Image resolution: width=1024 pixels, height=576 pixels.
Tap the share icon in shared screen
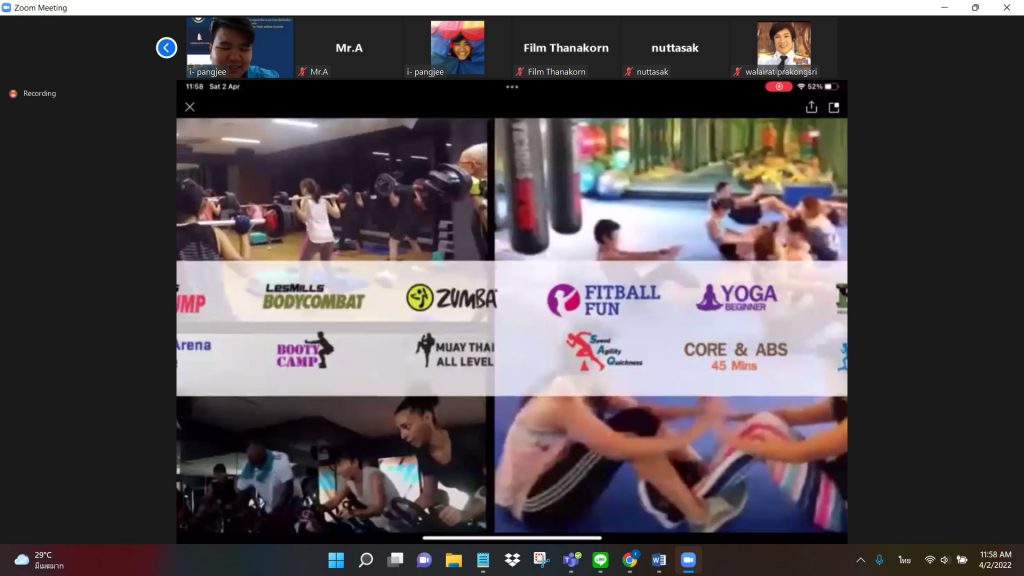tap(811, 107)
